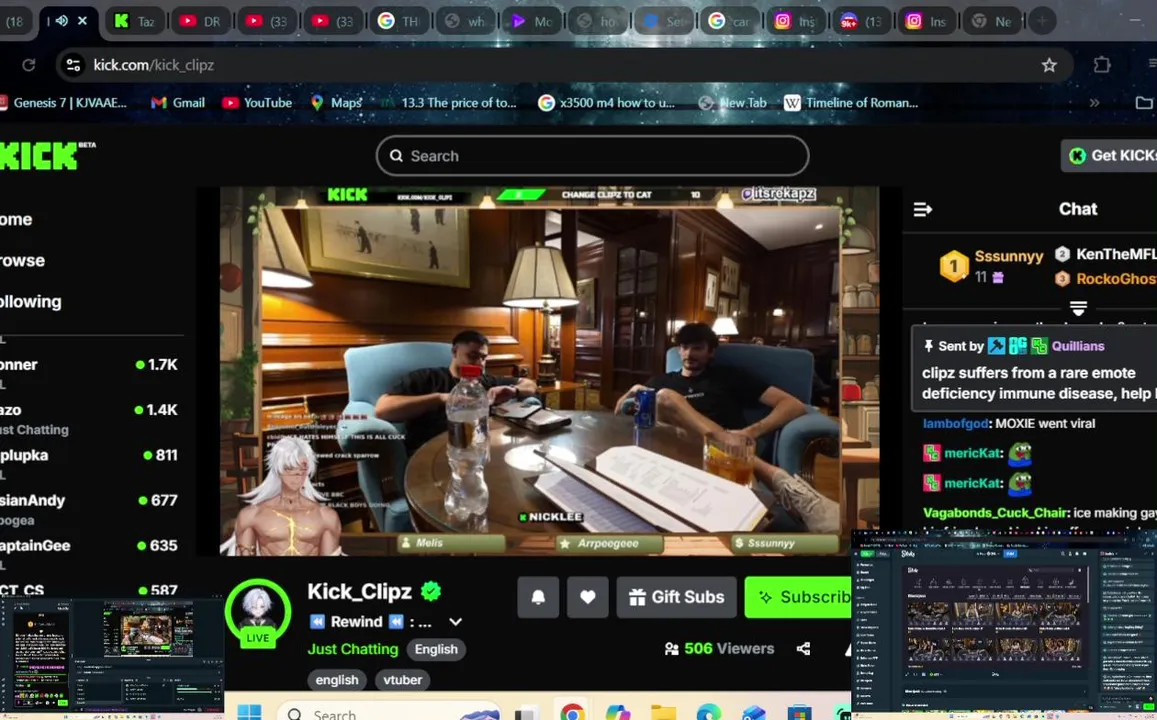Open Following in Kick sidebar
The height and width of the screenshot is (720, 1157).
[30, 301]
